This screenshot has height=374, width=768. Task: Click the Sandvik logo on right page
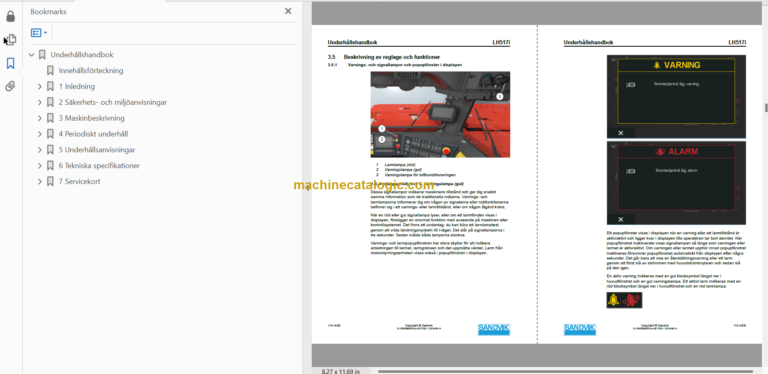click(579, 329)
